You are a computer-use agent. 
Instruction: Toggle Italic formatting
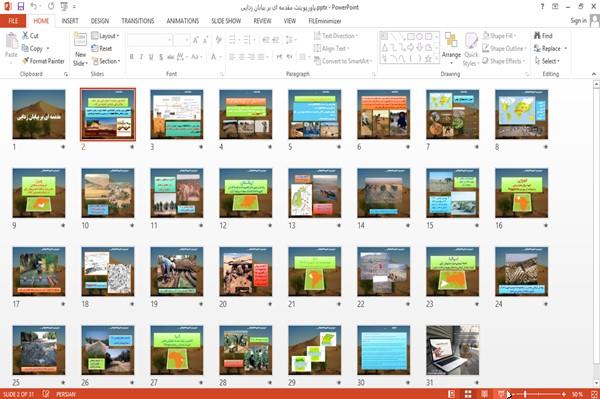pos(141,57)
